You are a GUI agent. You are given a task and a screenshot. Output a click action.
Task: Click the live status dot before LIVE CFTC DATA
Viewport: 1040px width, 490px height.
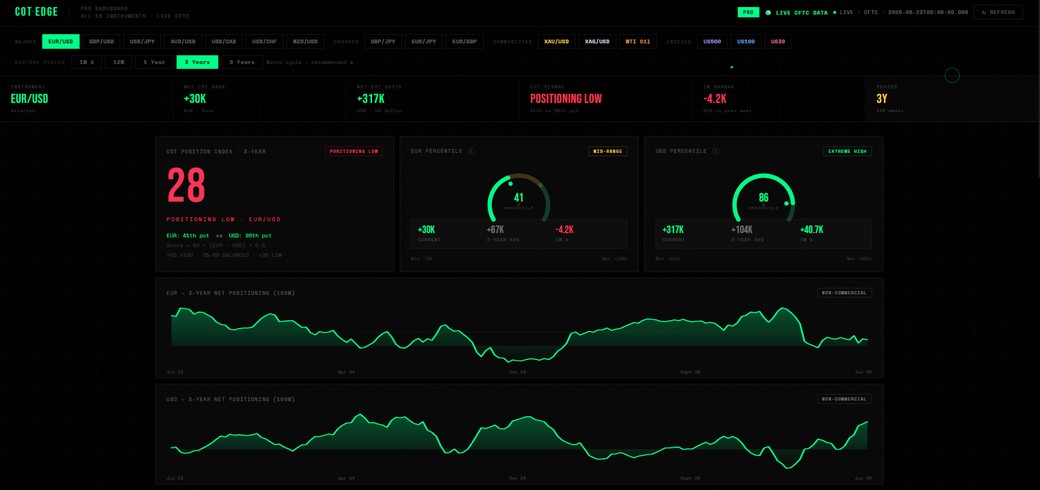[768, 12]
